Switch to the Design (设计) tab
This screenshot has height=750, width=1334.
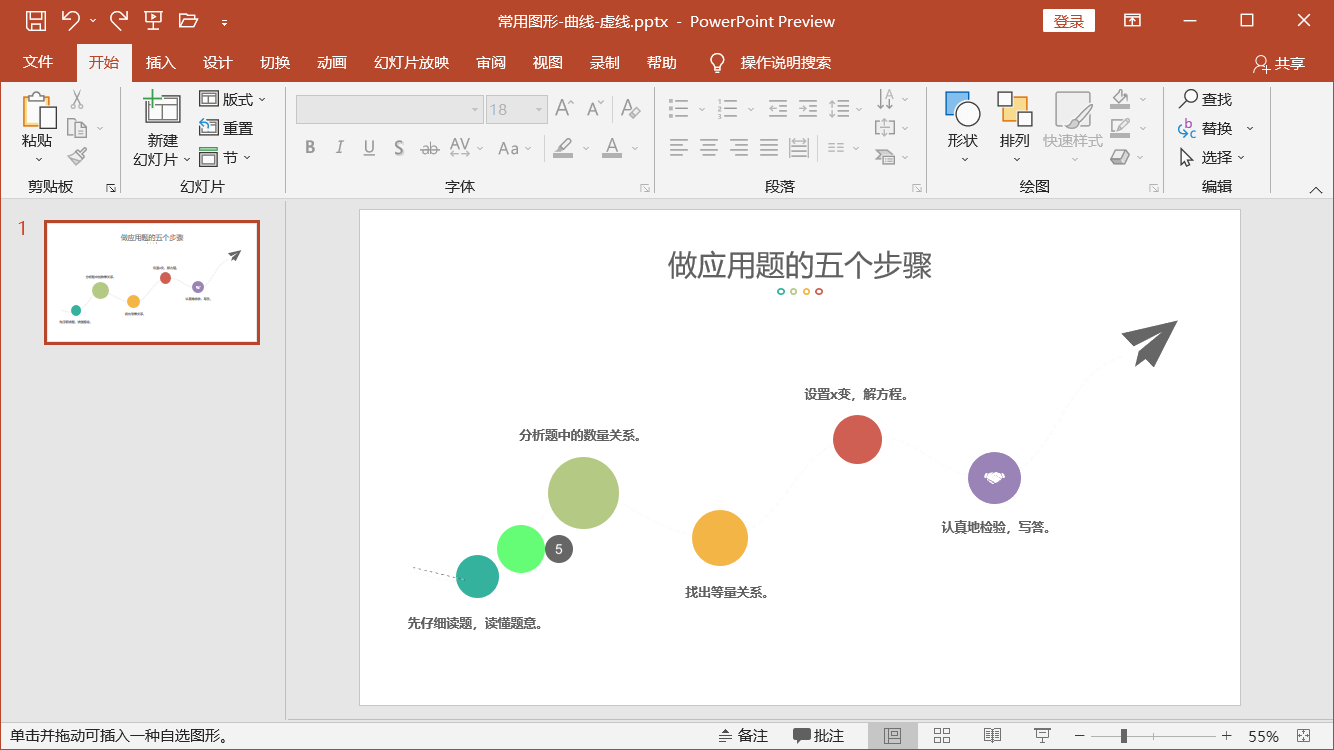point(217,62)
